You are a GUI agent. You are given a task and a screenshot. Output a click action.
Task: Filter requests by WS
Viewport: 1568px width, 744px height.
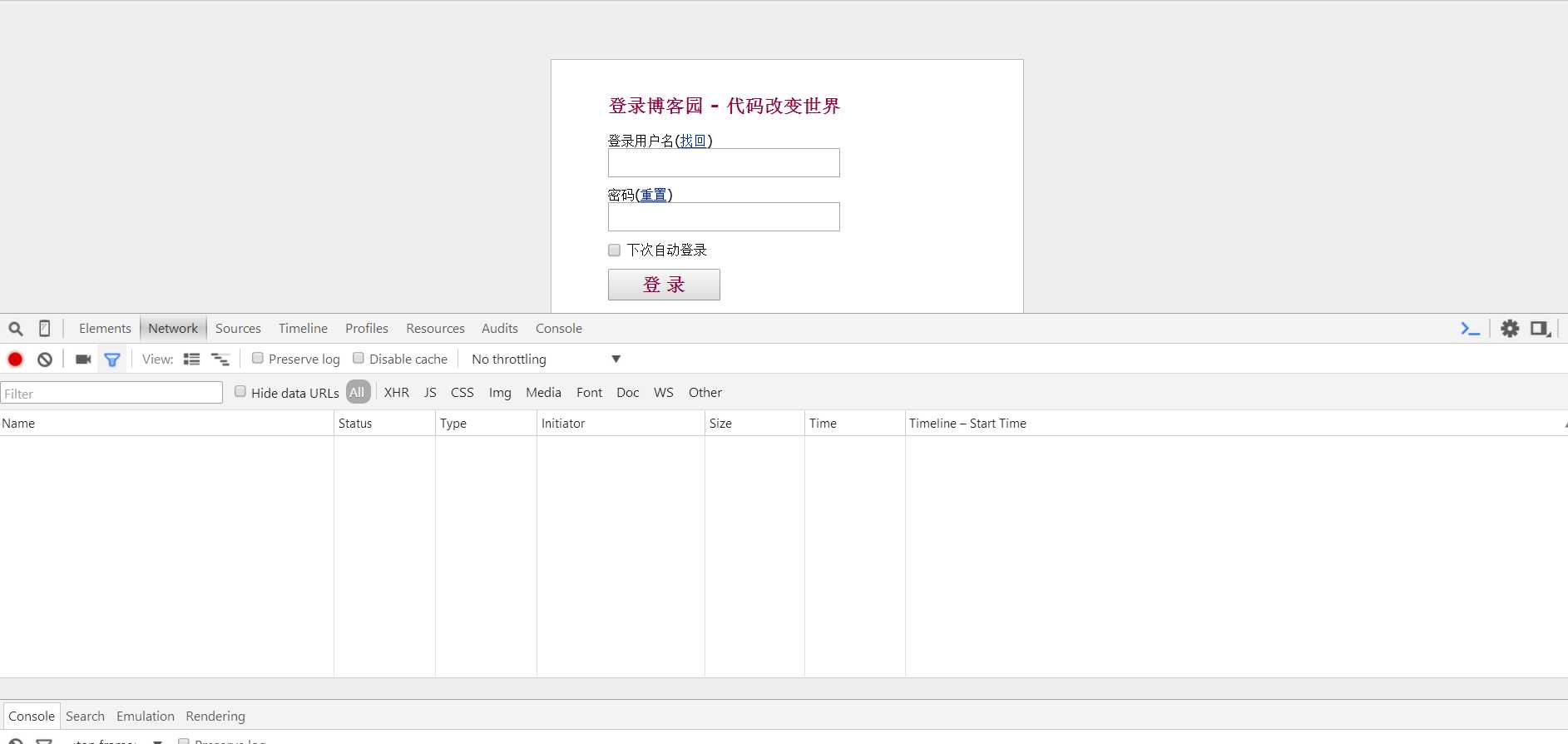pos(664,393)
